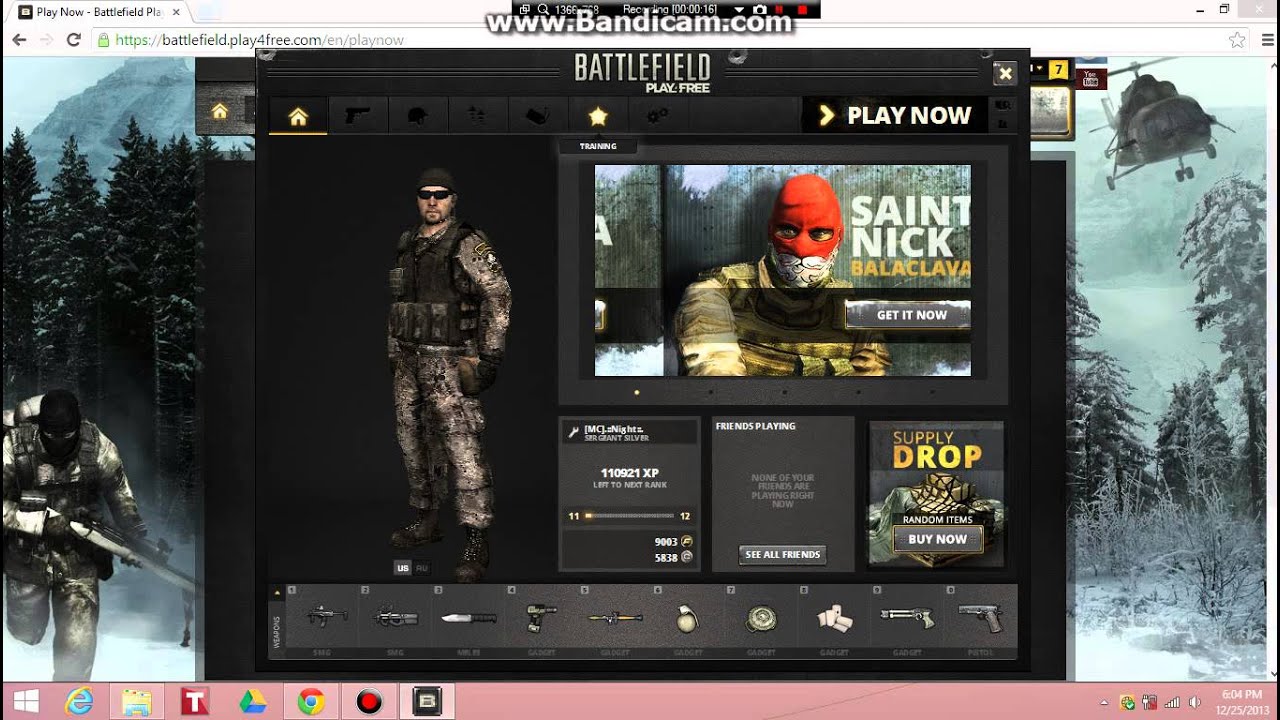This screenshot has height=720, width=1280.
Task: Open the dropdown arrow beside the 7 badge
Action: 1039,69
